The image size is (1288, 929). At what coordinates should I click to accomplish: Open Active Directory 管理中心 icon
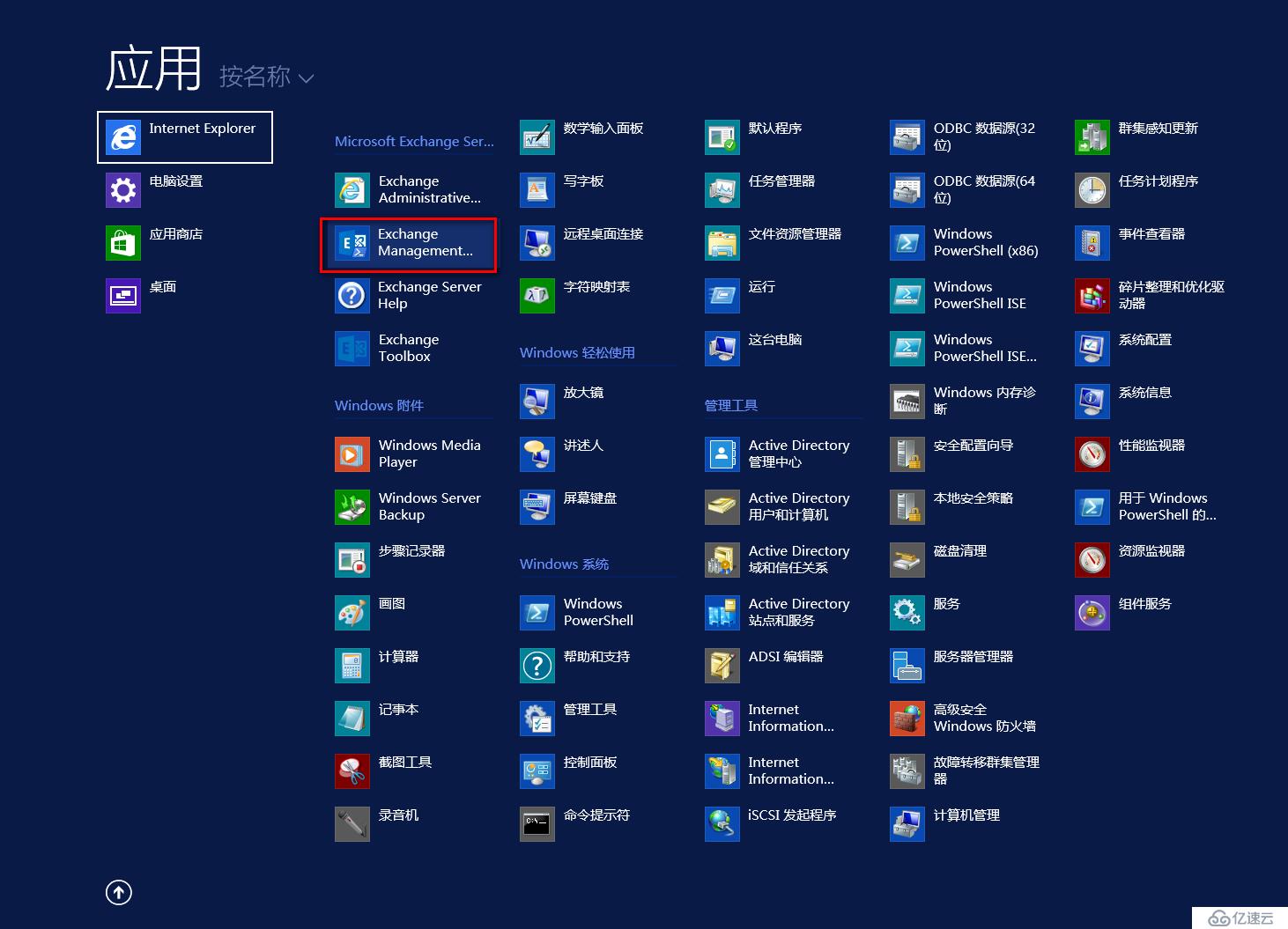[x=722, y=454]
